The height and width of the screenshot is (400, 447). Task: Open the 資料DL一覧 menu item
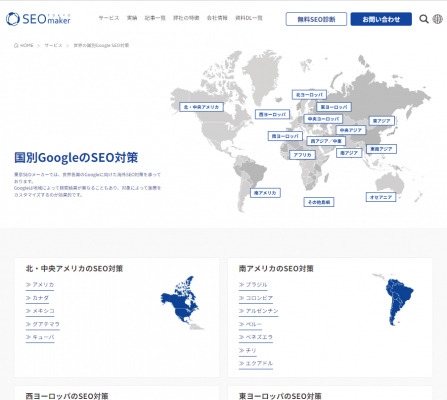click(x=249, y=18)
